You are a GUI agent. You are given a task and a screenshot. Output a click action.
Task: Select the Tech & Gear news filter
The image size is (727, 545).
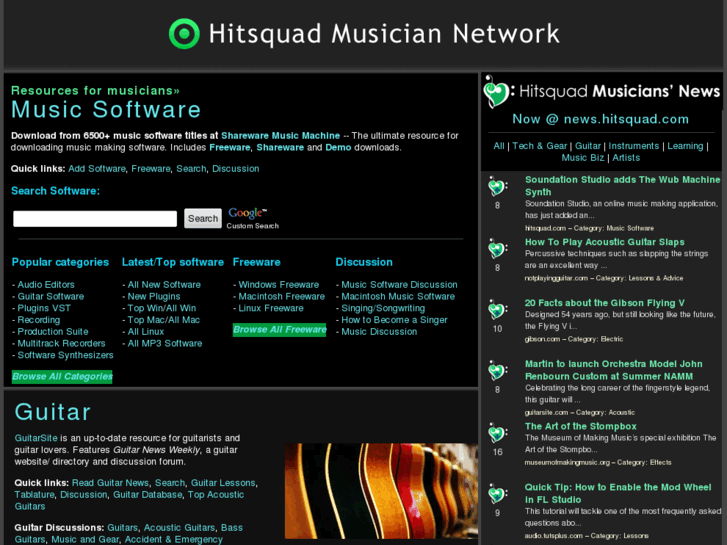click(540, 146)
